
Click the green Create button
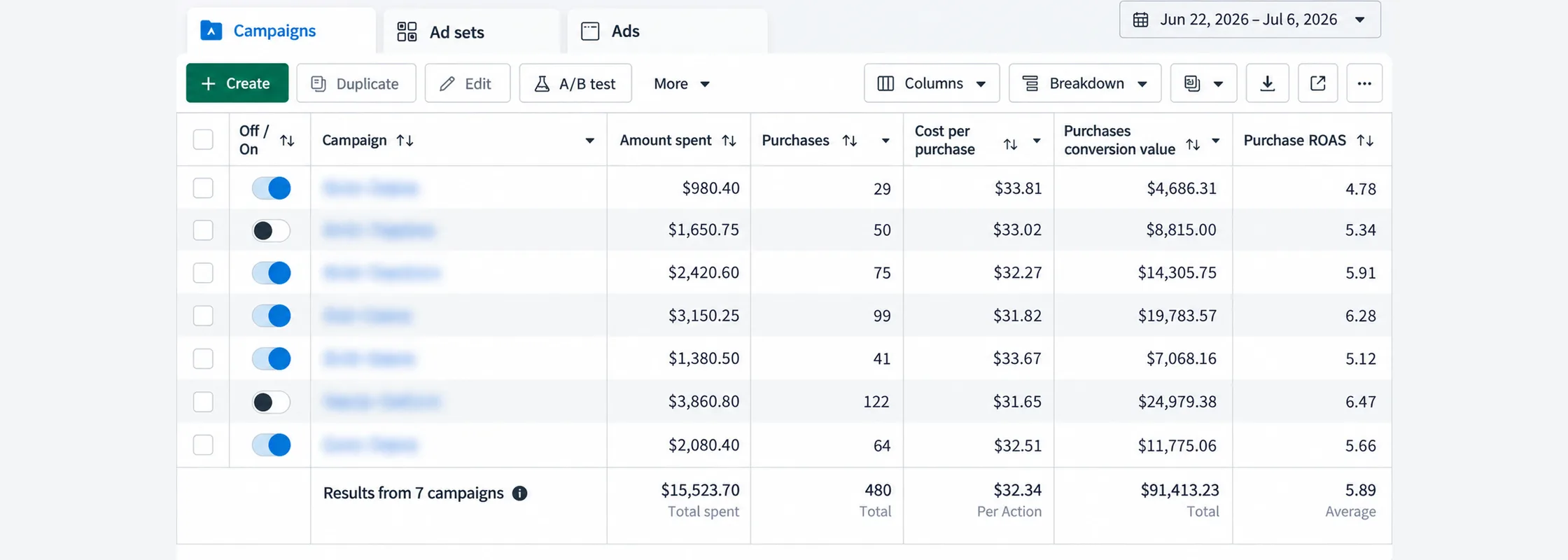point(237,83)
